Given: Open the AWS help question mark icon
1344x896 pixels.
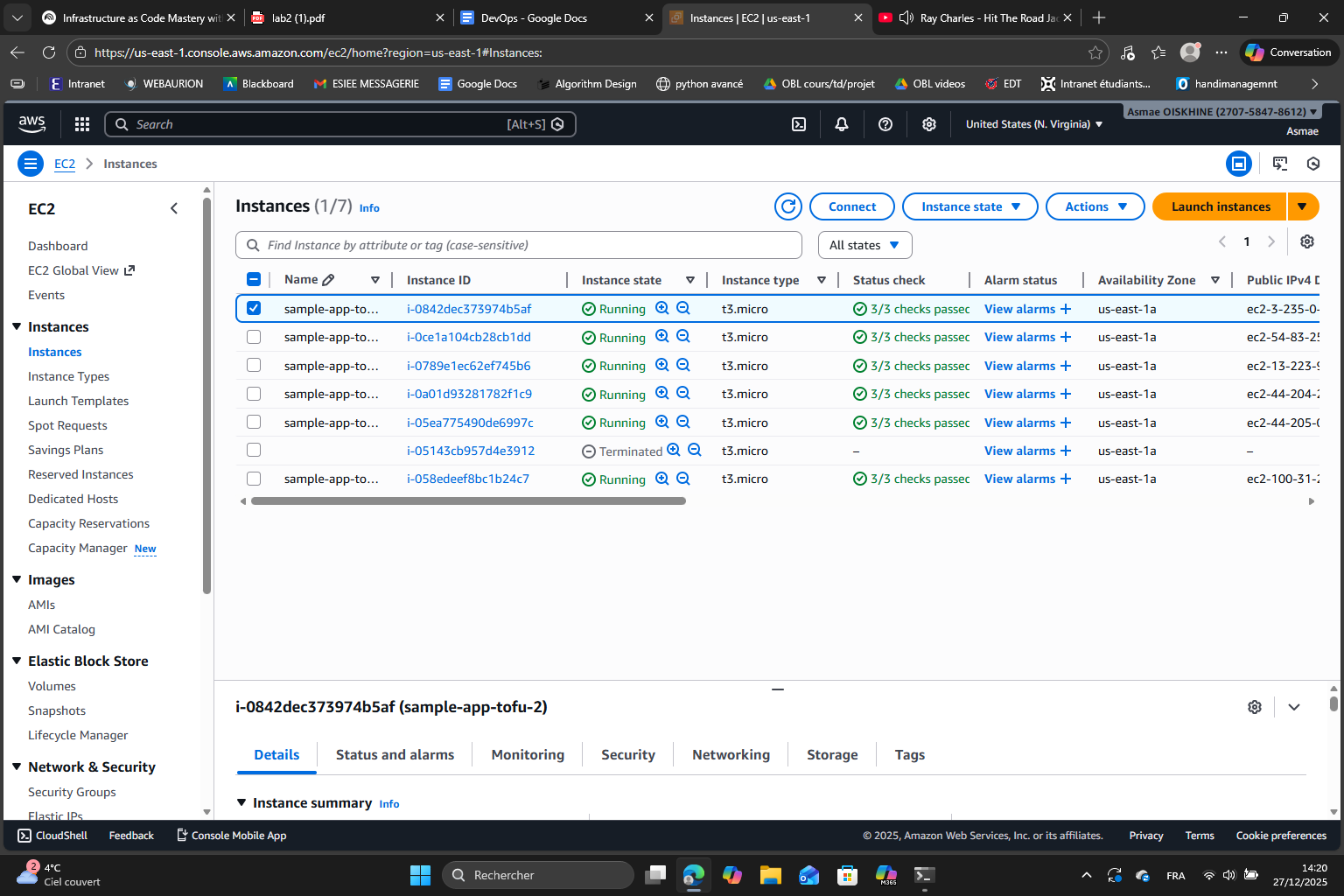Looking at the screenshot, I should point(885,123).
